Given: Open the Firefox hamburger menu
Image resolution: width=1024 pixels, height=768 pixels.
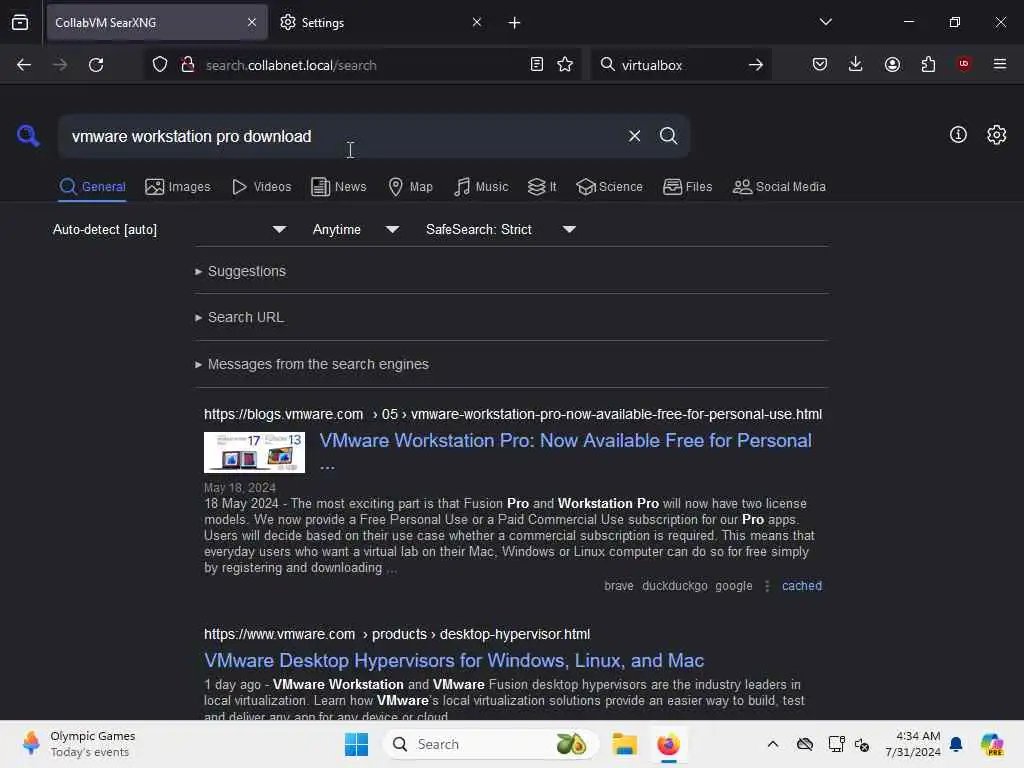Looking at the screenshot, I should coord(999,64).
